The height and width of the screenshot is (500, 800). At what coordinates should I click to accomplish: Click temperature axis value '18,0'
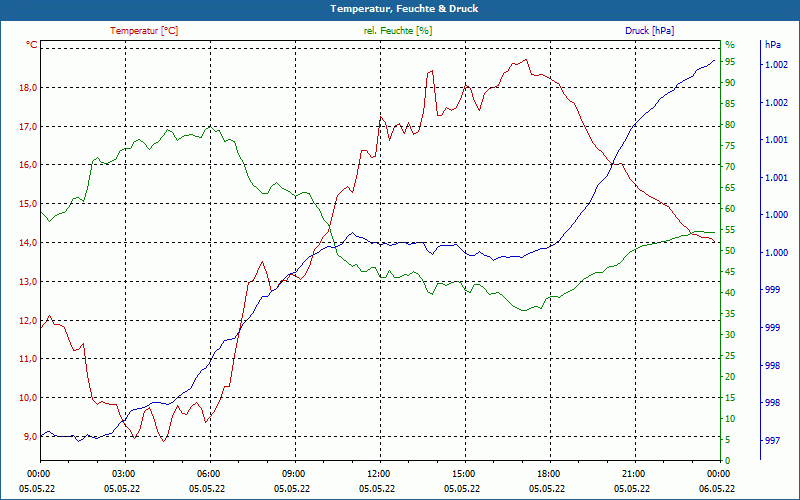click(x=28, y=88)
